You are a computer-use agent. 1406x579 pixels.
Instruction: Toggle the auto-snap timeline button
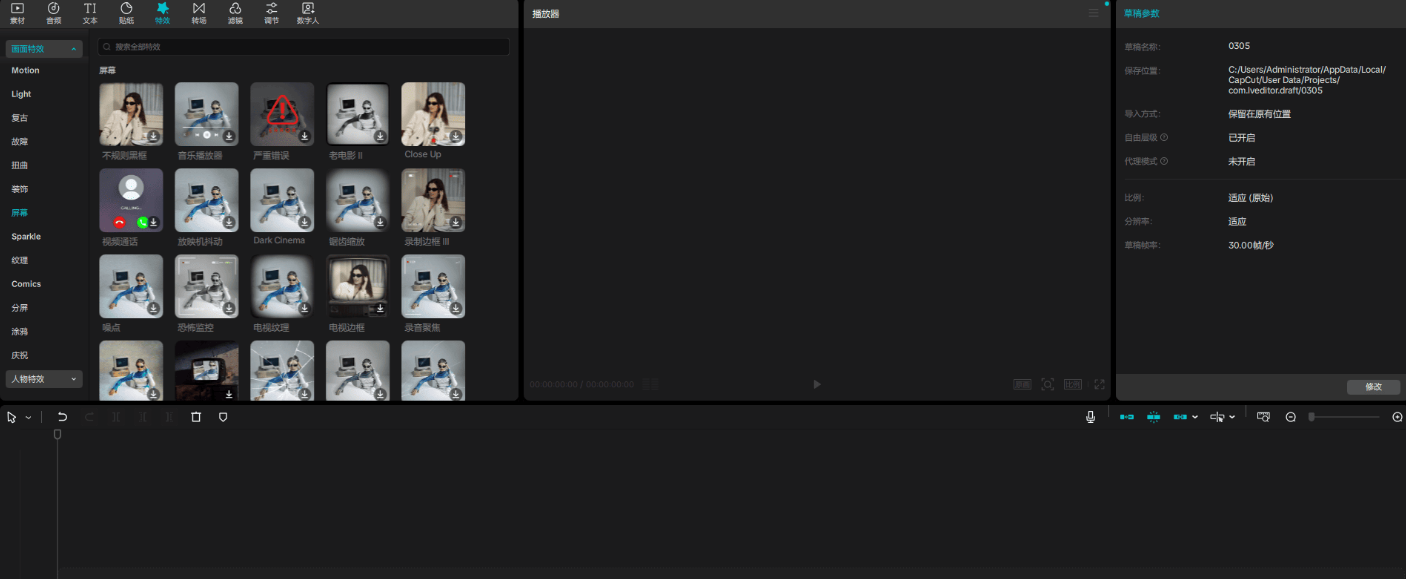tap(1153, 417)
